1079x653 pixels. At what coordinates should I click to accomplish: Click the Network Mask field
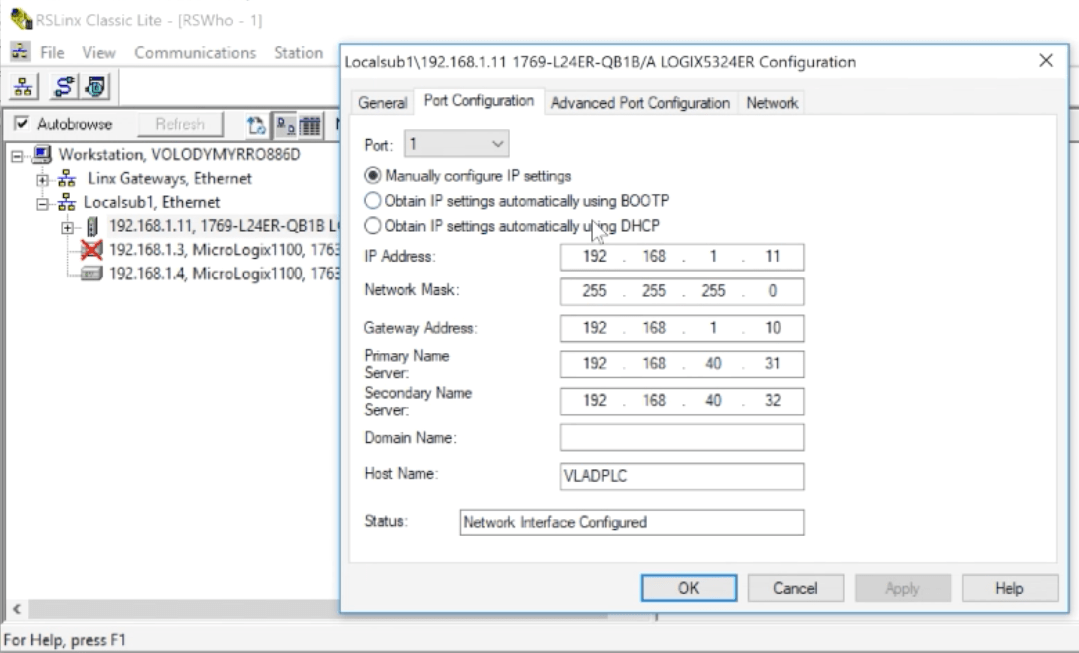[x=682, y=291]
